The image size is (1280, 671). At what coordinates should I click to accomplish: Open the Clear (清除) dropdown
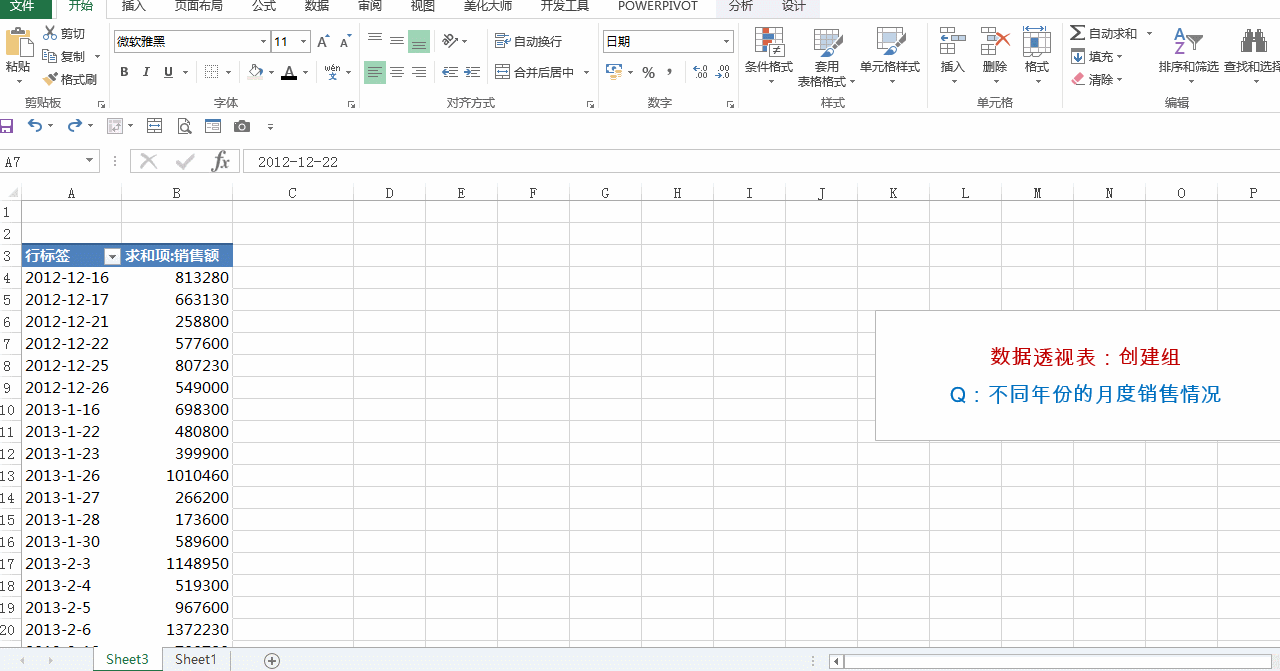click(1096, 79)
